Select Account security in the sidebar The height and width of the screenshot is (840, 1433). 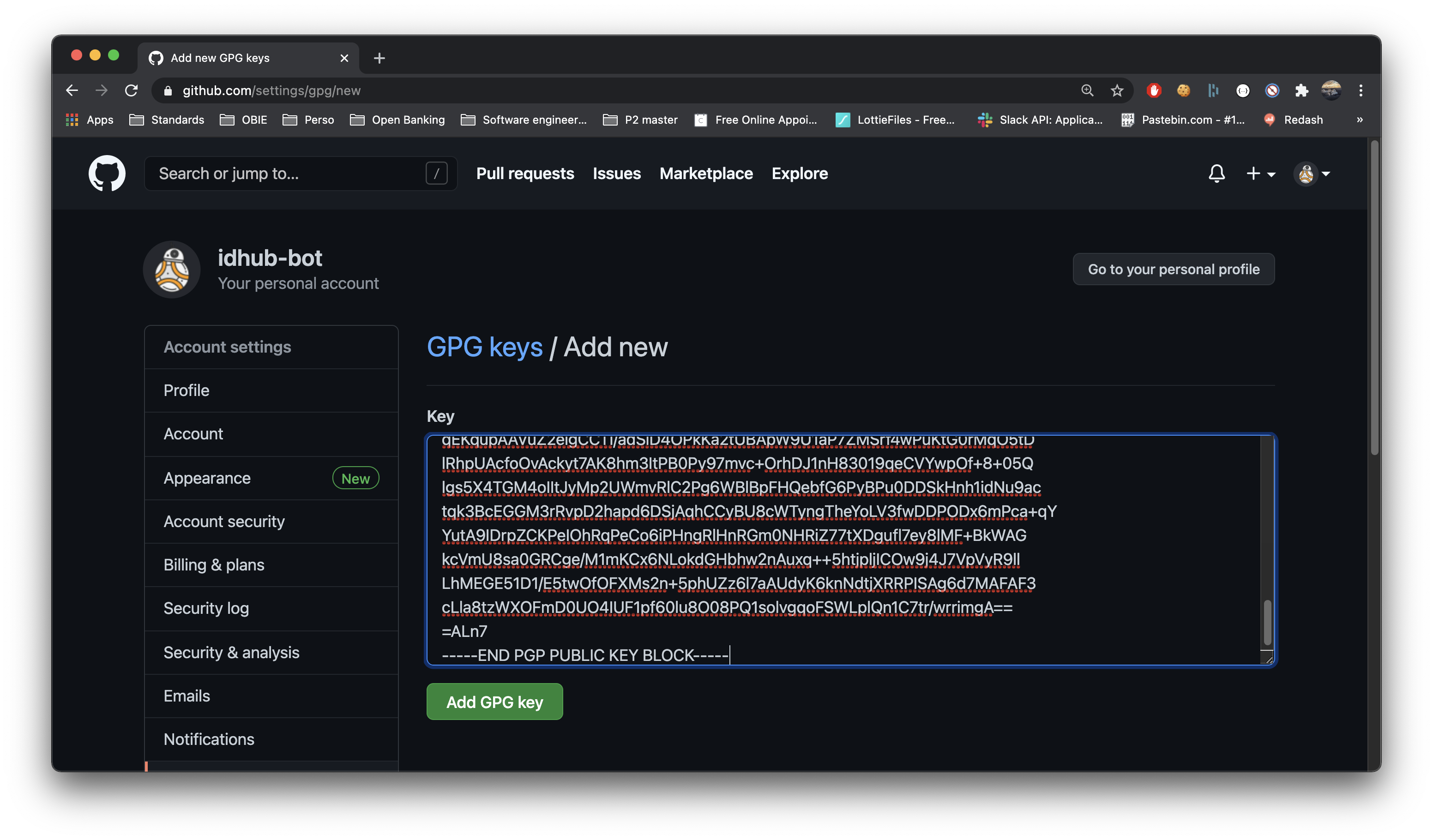tap(224, 521)
